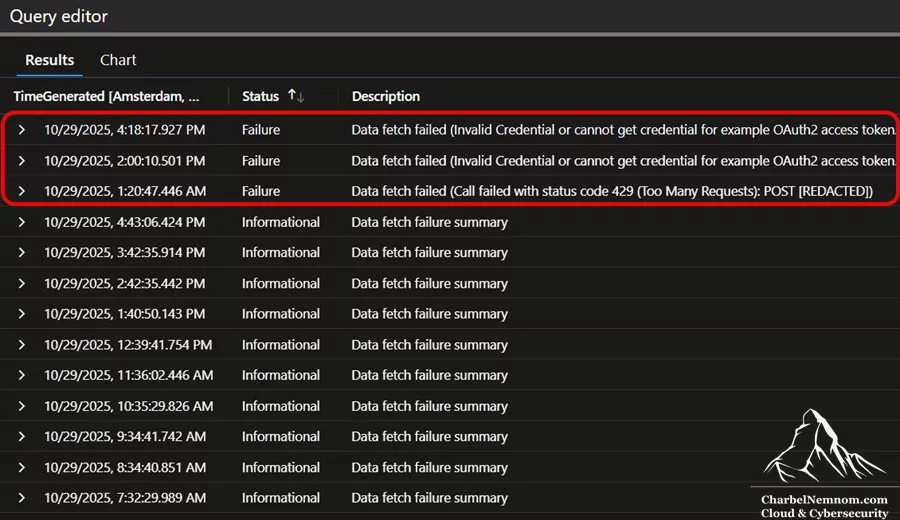
Task: Click the mountain logo watermark
Action: click(x=823, y=445)
